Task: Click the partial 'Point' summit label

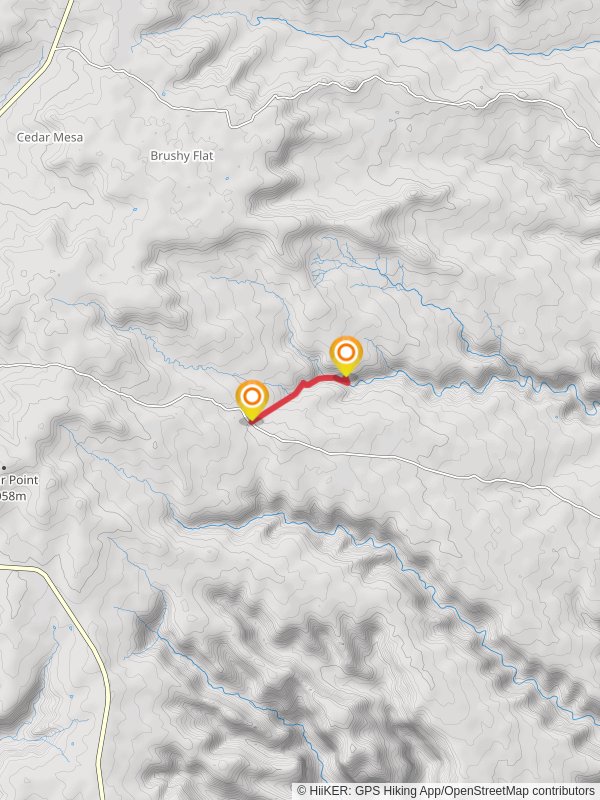Action: point(19,480)
